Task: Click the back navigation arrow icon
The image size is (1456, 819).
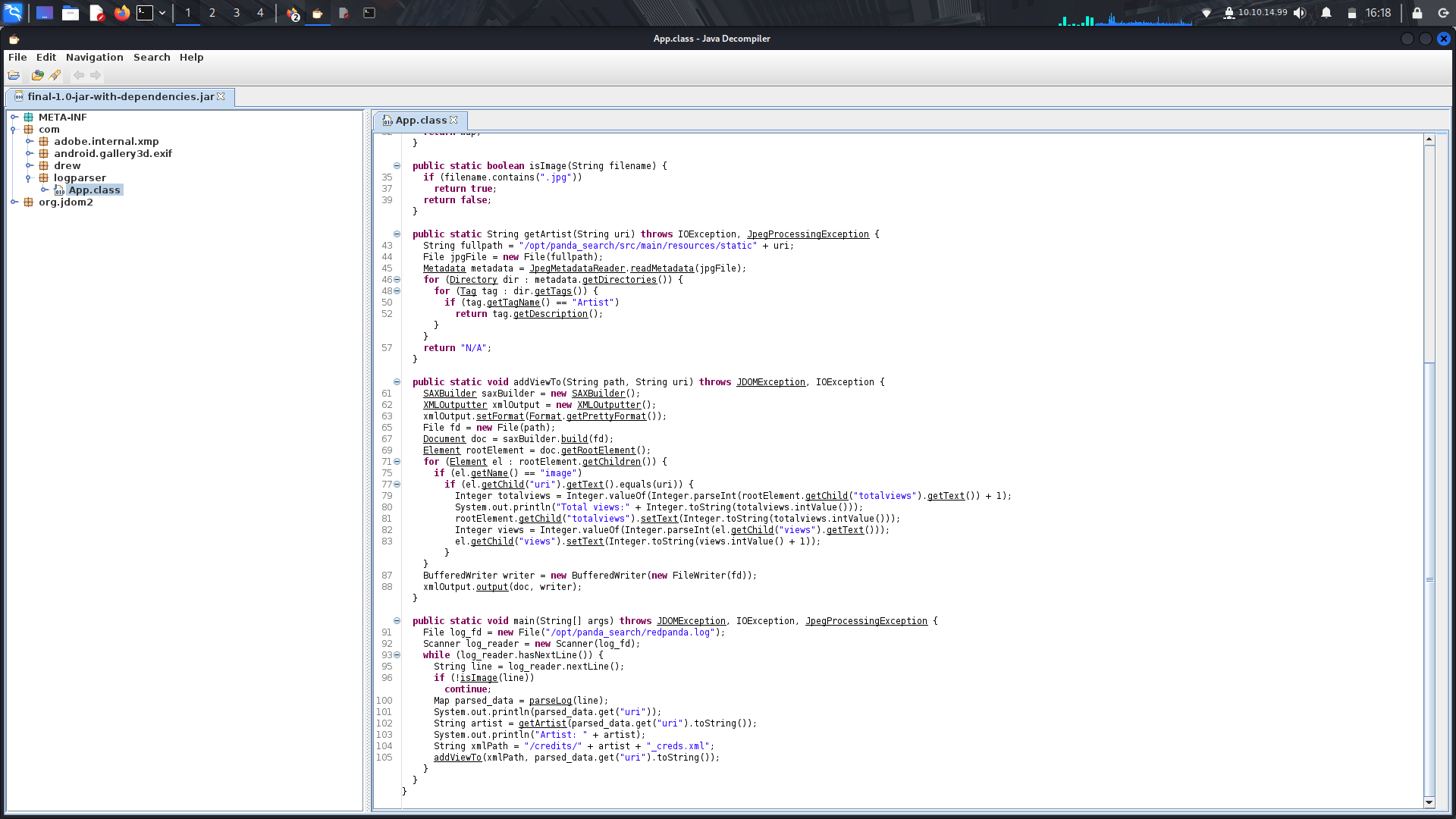Action: [79, 75]
